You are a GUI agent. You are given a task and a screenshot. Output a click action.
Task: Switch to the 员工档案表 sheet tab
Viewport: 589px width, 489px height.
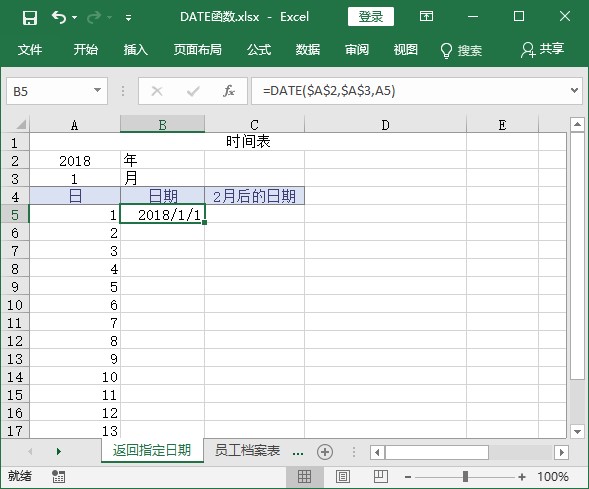point(247,450)
